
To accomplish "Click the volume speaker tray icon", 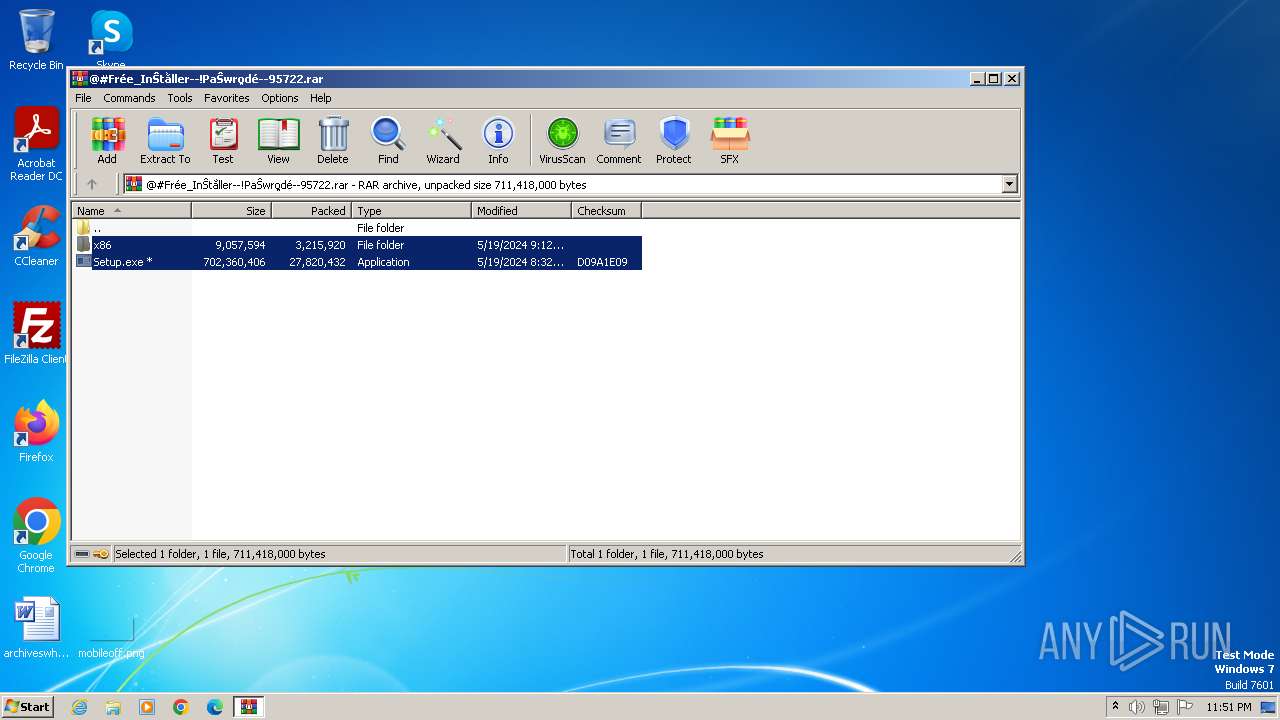I will (x=1137, y=707).
